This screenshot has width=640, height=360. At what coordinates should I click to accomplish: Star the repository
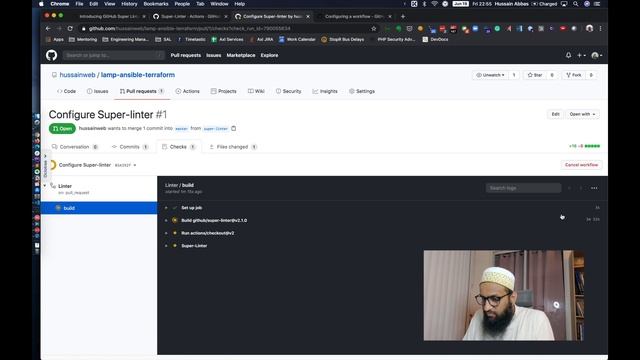pyautogui.click(x=535, y=75)
